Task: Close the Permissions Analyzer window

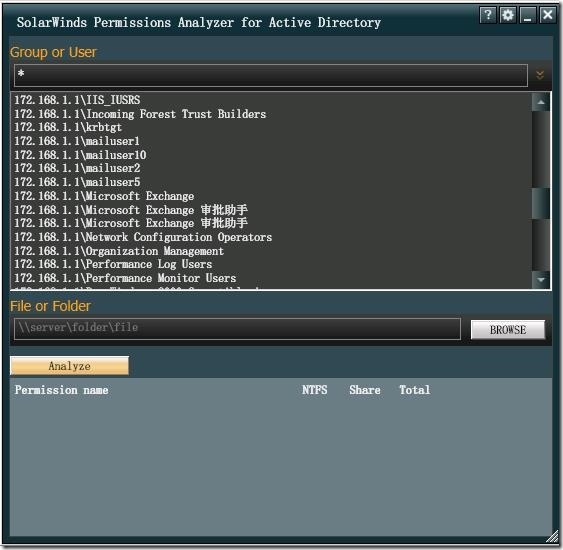Action: (x=548, y=15)
